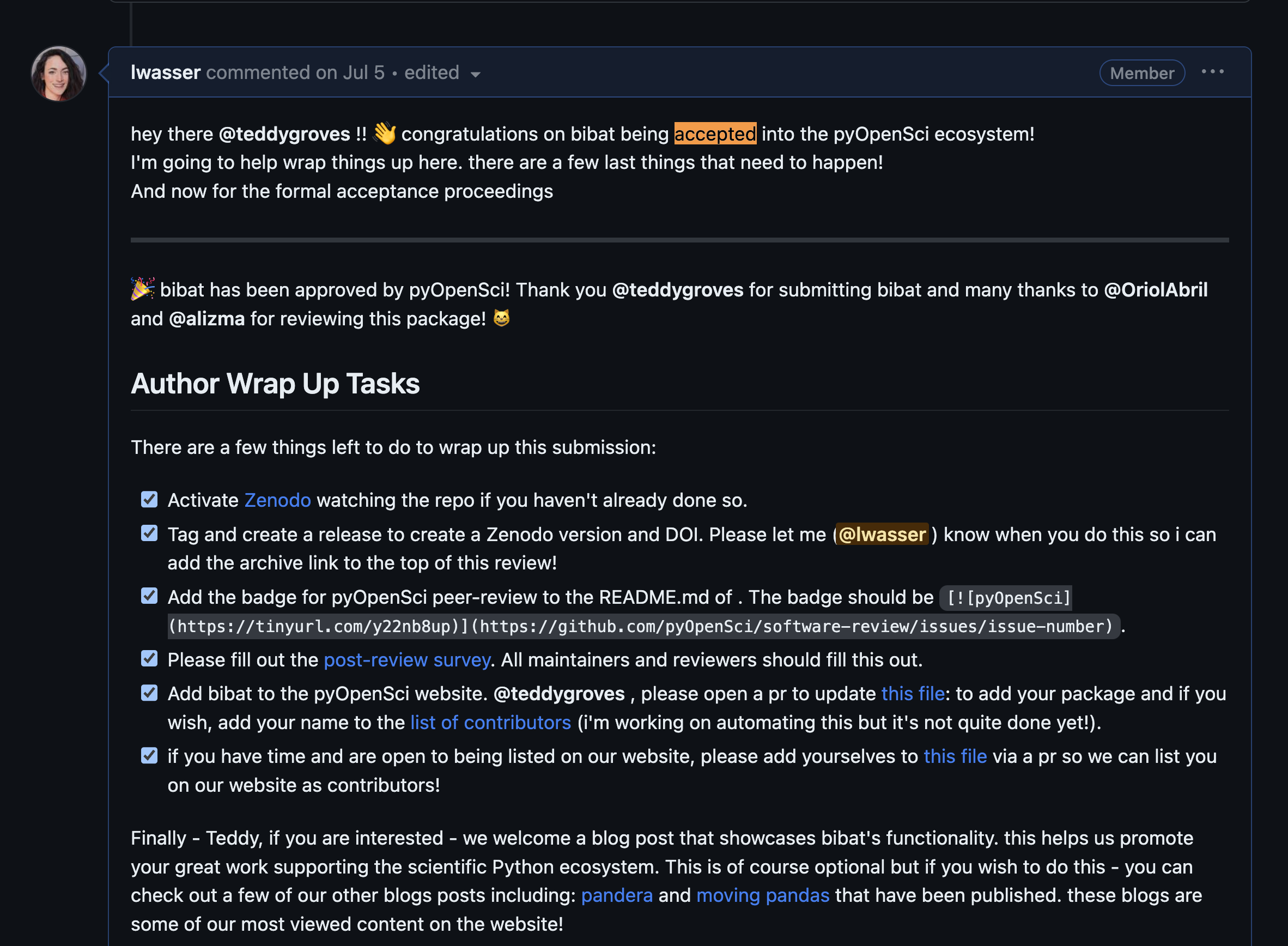Screen dimensions: 1288x946
Task: Click lwasser's profile avatar image
Action: click(x=58, y=74)
